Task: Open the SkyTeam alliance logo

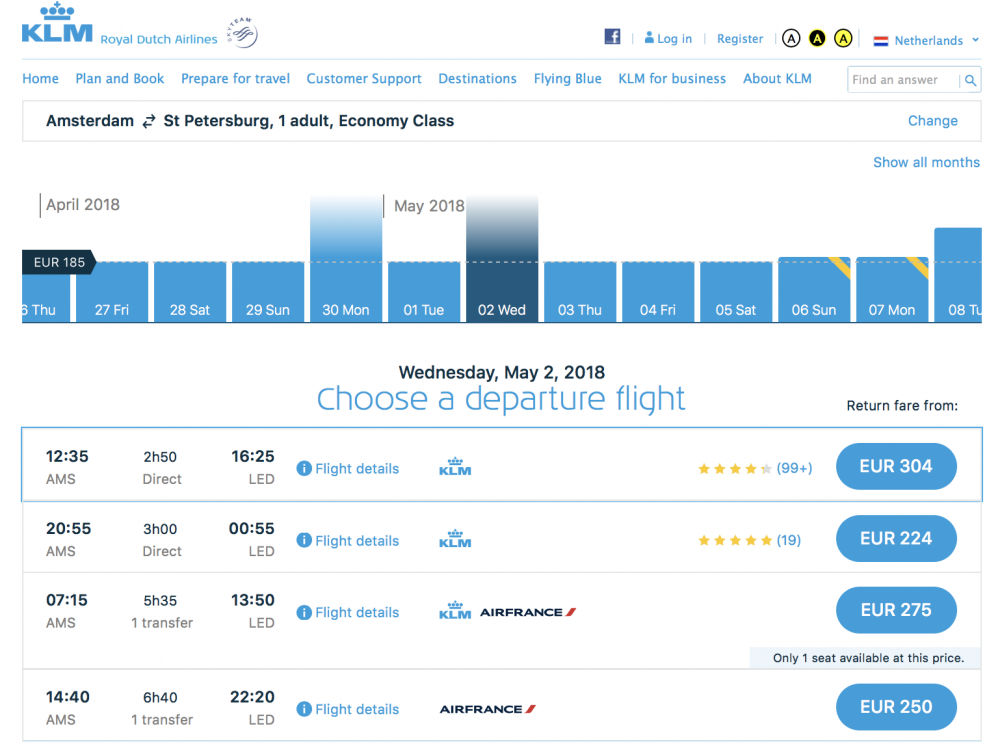Action: (x=242, y=33)
